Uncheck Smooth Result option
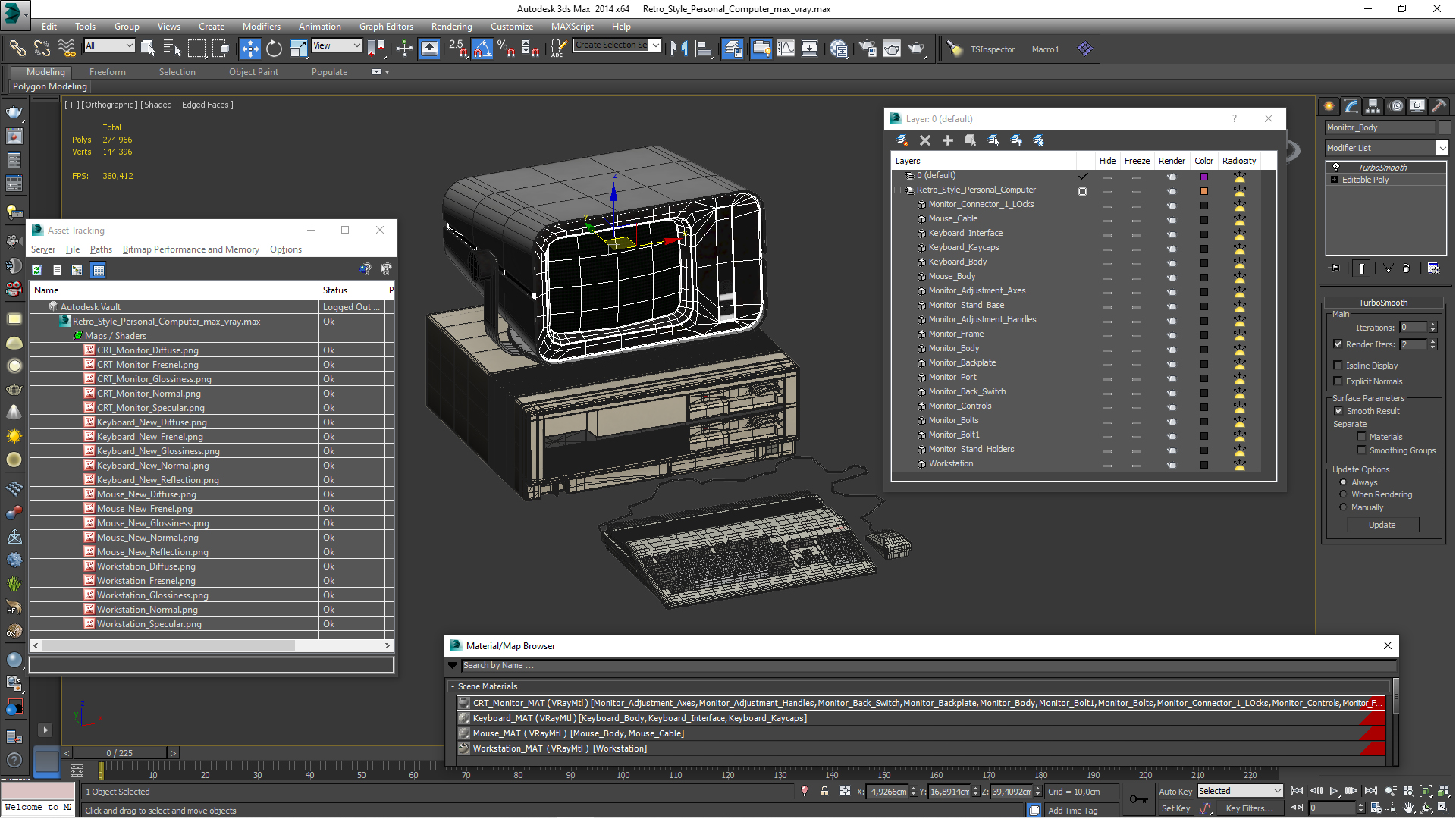Image resolution: width=1456 pixels, height=819 pixels. tap(1338, 411)
